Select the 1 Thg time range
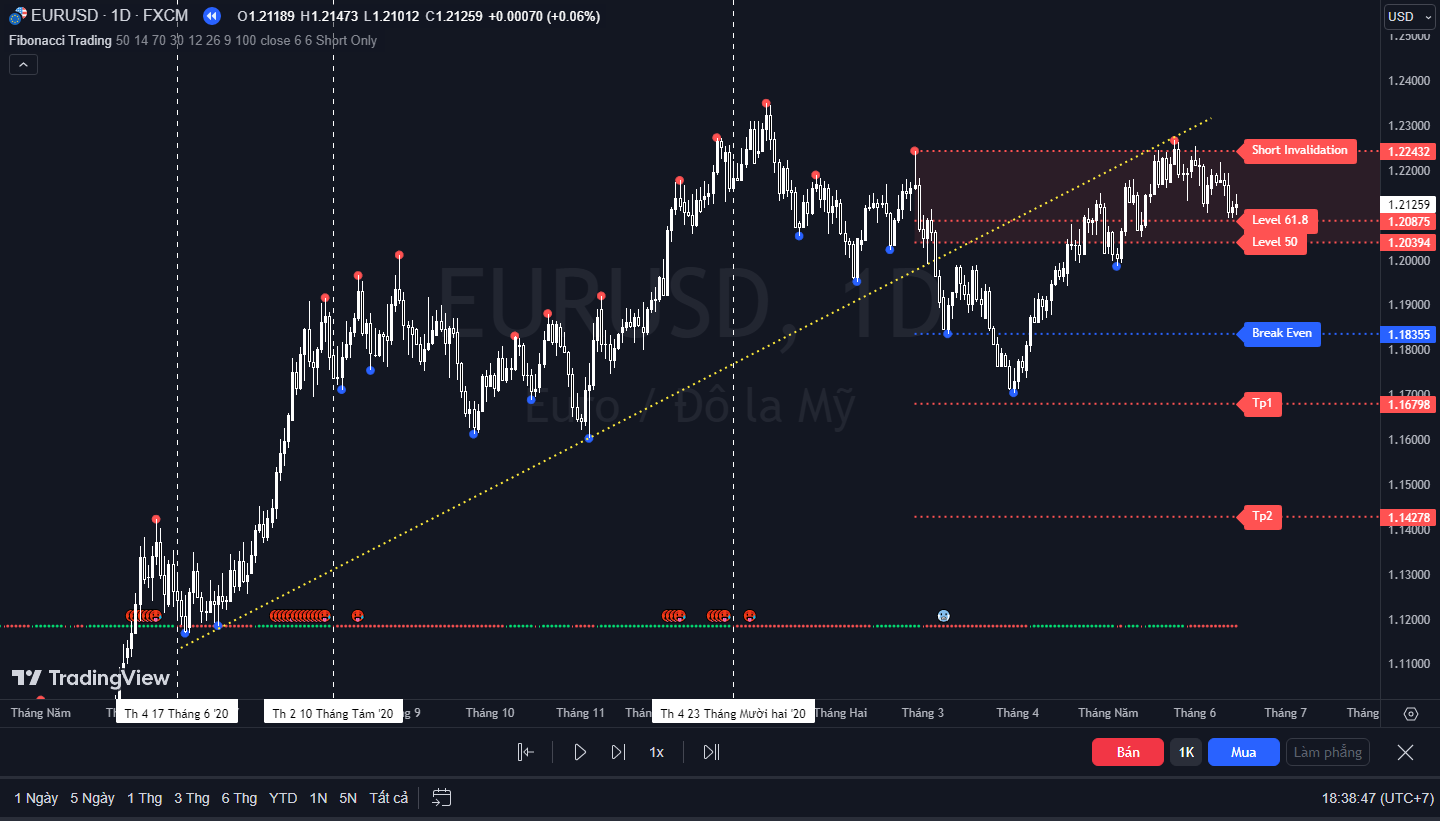1440x821 pixels. pos(144,798)
